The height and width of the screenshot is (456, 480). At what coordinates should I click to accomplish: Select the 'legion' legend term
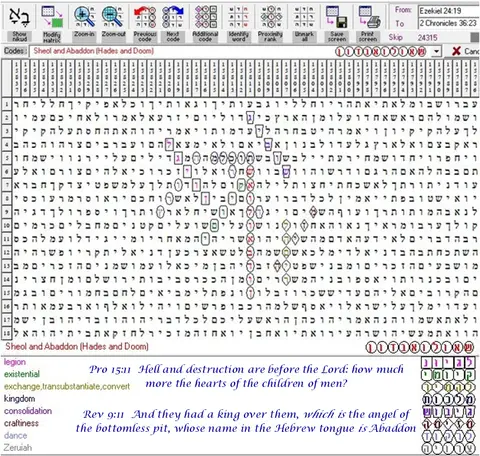[x=15, y=362]
